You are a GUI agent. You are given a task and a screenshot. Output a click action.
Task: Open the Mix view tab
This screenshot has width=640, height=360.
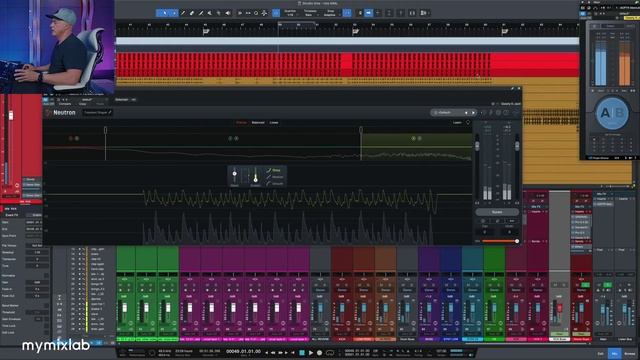point(614,353)
